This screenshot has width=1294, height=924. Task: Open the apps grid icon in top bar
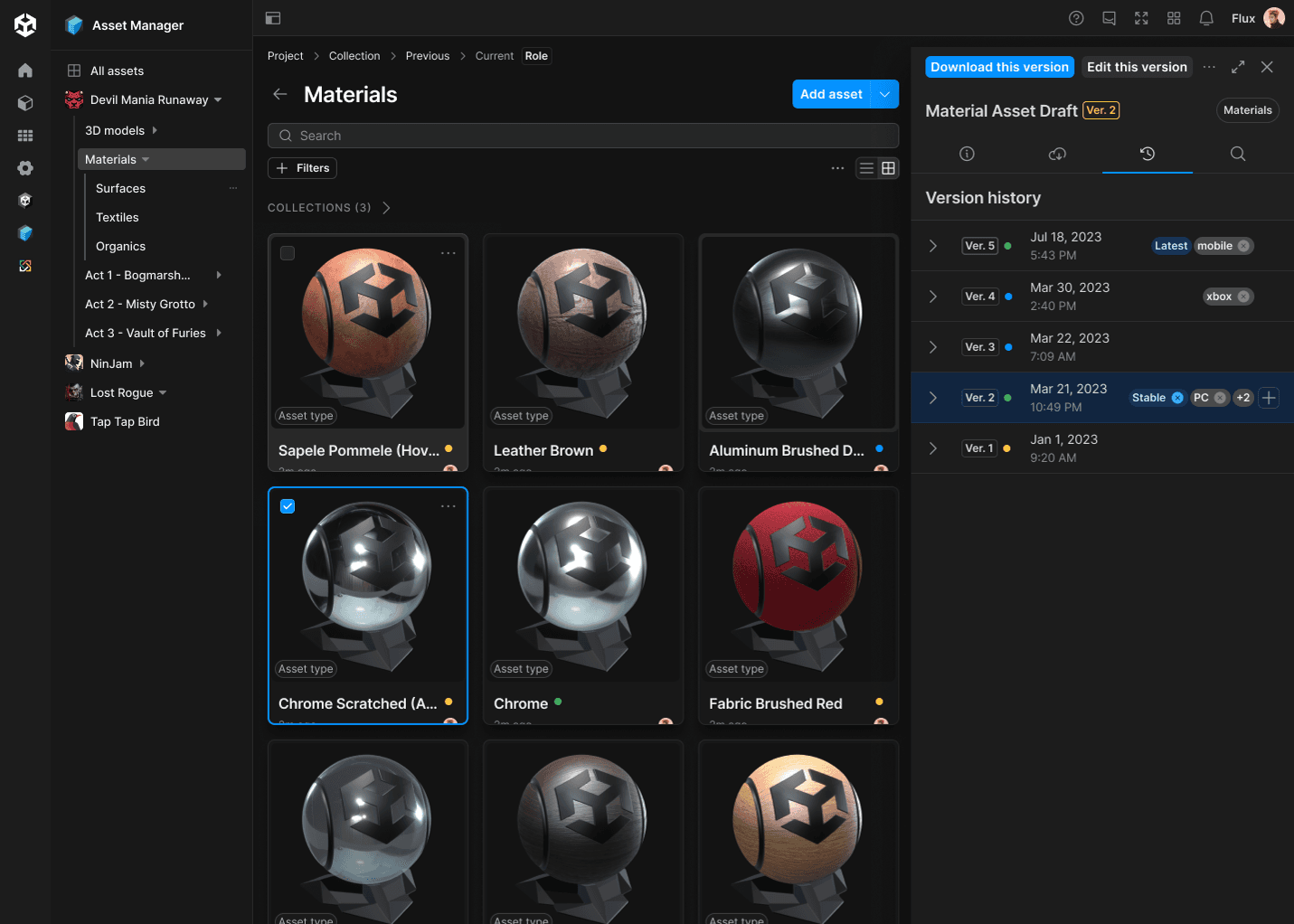pos(1174,18)
